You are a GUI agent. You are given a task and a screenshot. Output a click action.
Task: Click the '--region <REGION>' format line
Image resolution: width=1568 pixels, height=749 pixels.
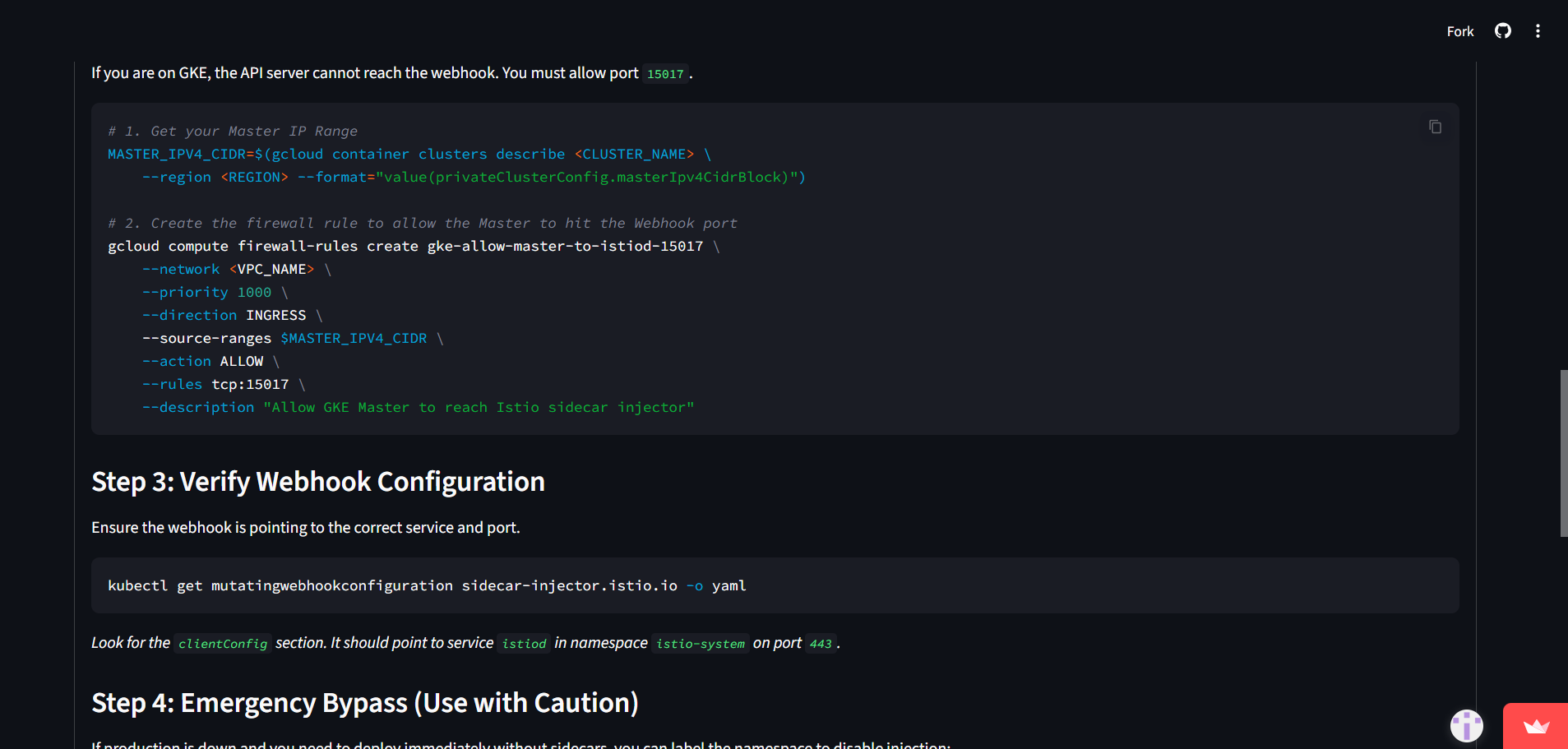click(x=474, y=178)
